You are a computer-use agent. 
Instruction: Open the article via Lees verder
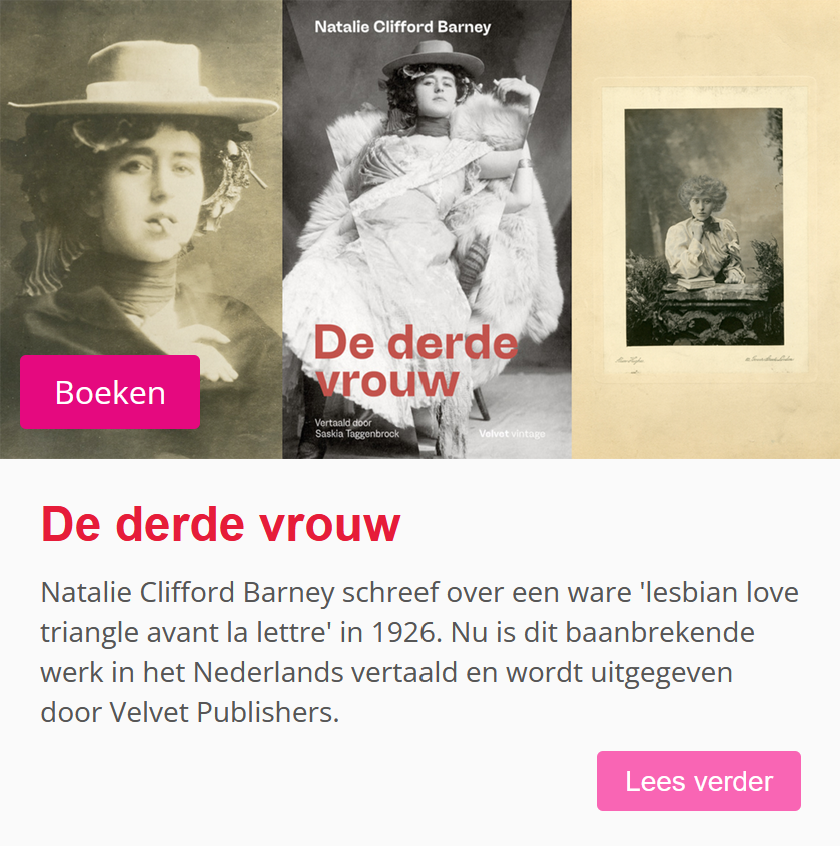[x=699, y=781]
